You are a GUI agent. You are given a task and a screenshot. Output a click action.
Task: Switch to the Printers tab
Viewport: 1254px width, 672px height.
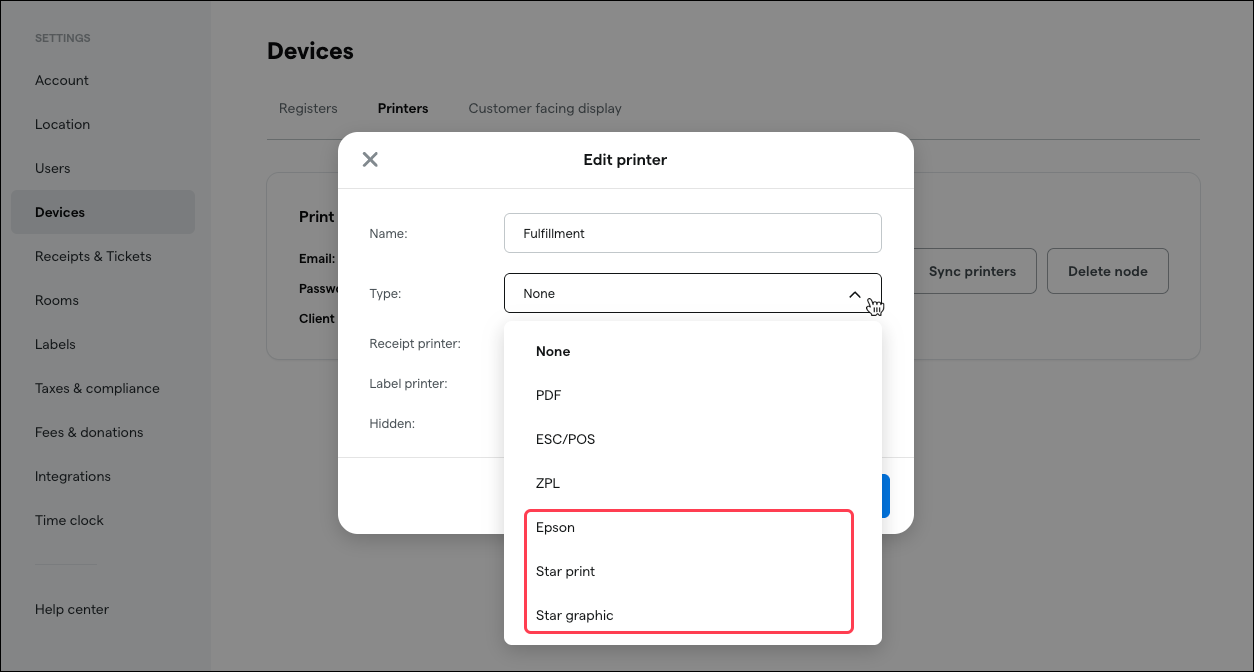coord(403,108)
